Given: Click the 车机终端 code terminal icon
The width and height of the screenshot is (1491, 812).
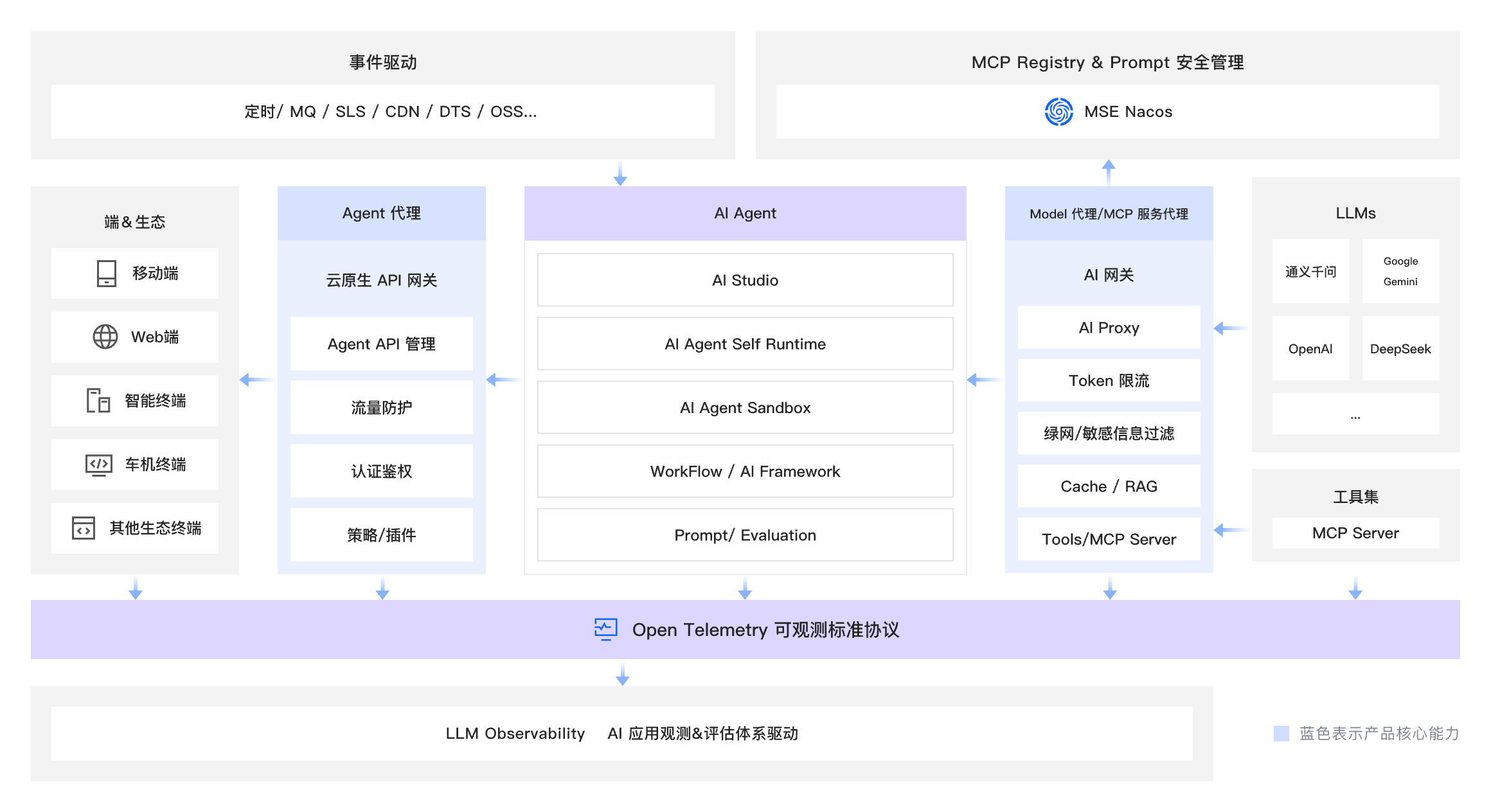Looking at the screenshot, I should (x=98, y=464).
